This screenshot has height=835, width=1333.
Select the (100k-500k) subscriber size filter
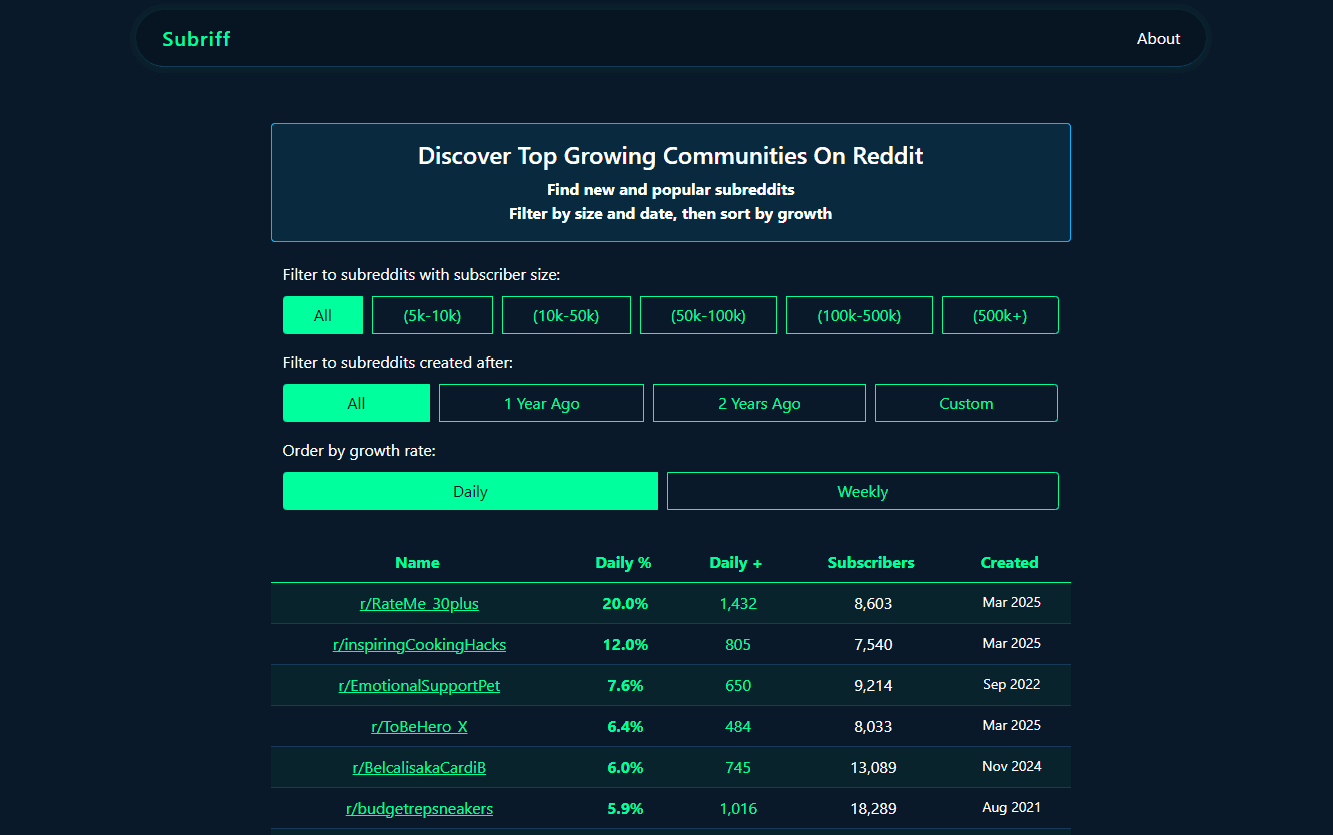tap(859, 314)
